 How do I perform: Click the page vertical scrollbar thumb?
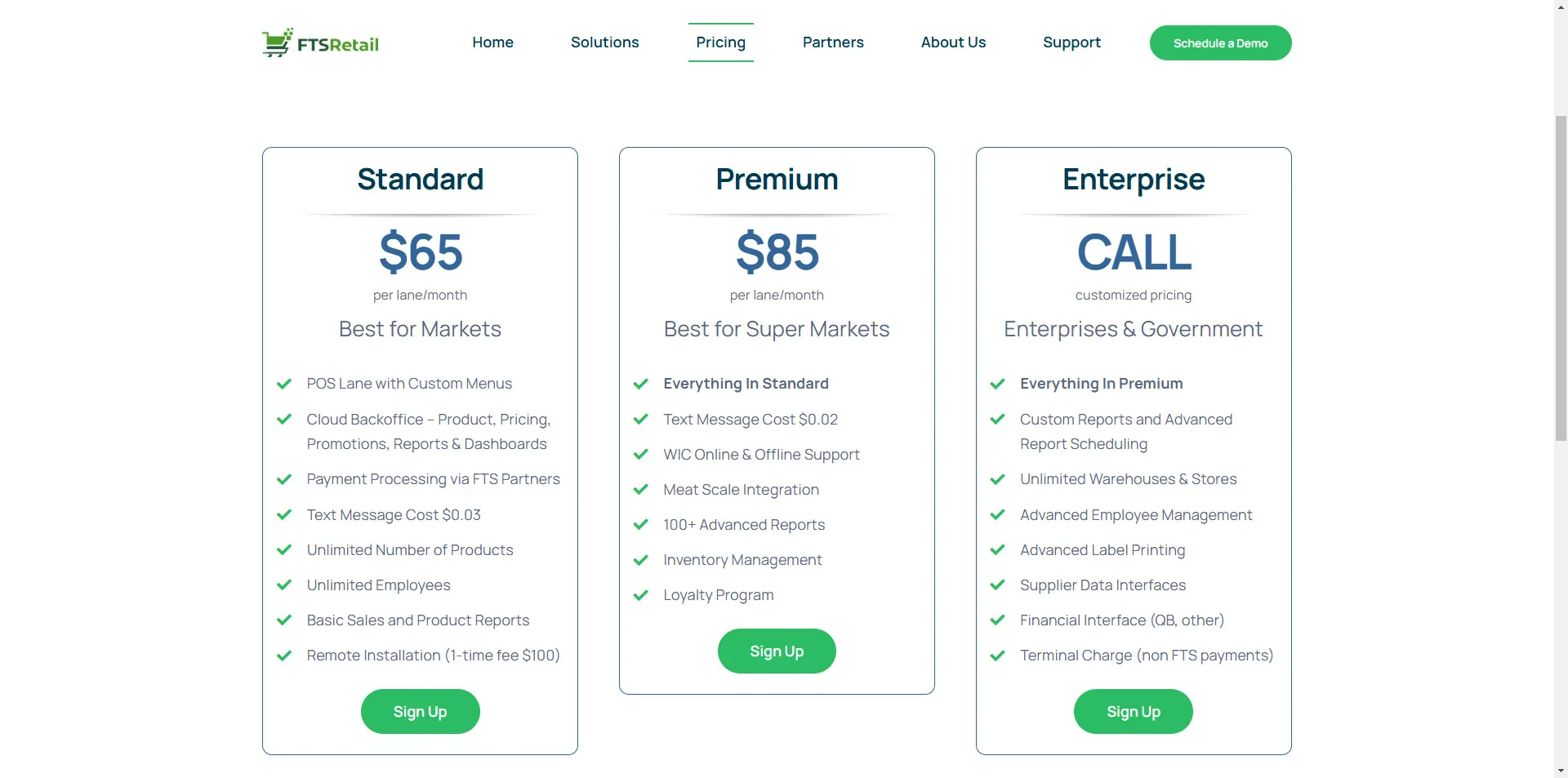(x=1561, y=278)
